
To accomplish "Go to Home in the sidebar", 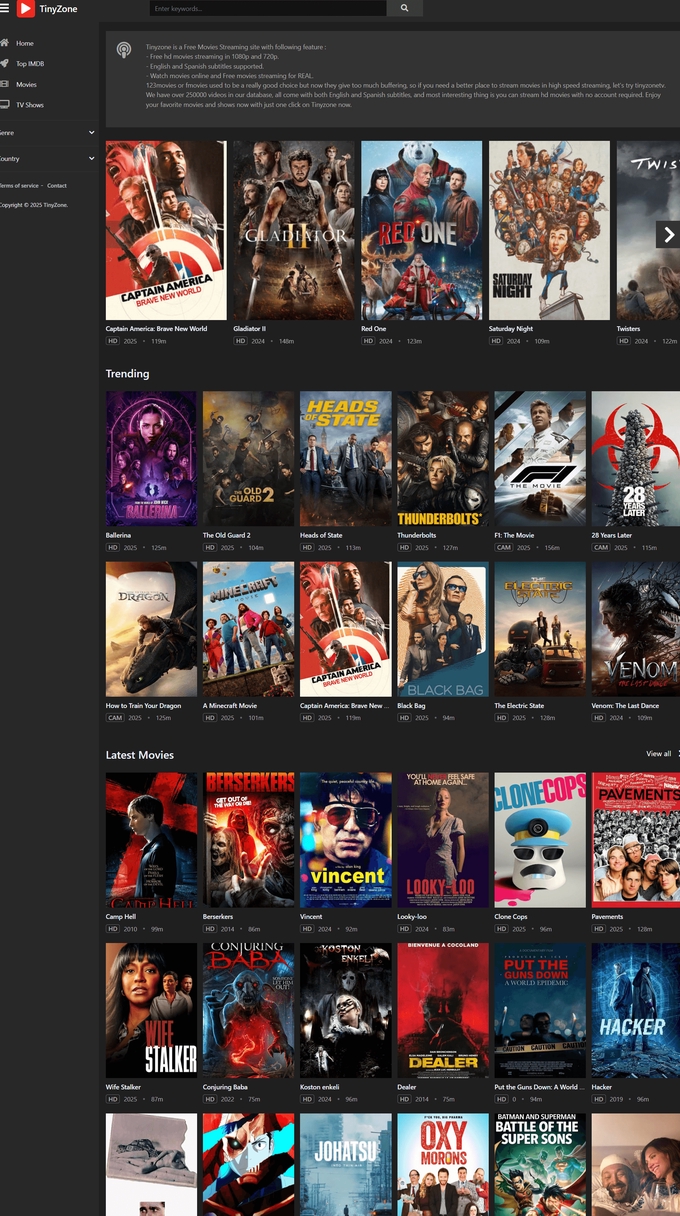I will pyautogui.click(x=25, y=43).
